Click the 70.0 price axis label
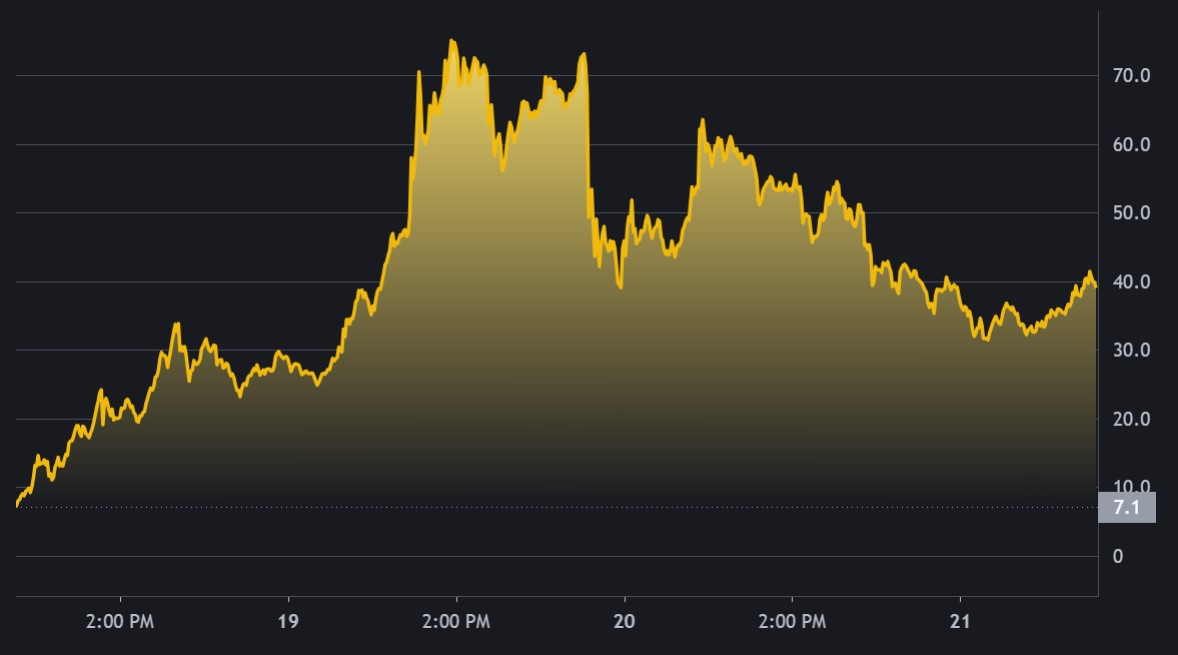The width and height of the screenshot is (1178, 655). click(1130, 76)
